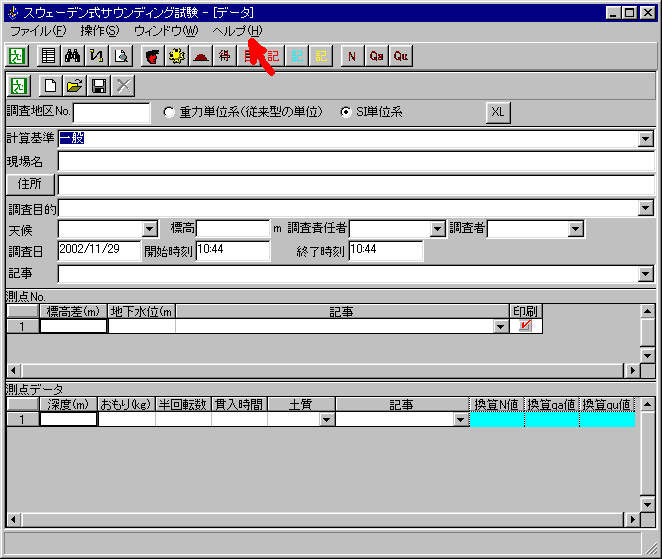662x559 pixels.
Task: Click the 貫入時間 cell in row 1
Action: 239,420
